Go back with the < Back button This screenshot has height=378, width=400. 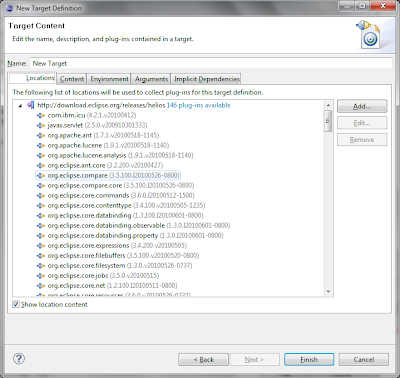(203, 360)
